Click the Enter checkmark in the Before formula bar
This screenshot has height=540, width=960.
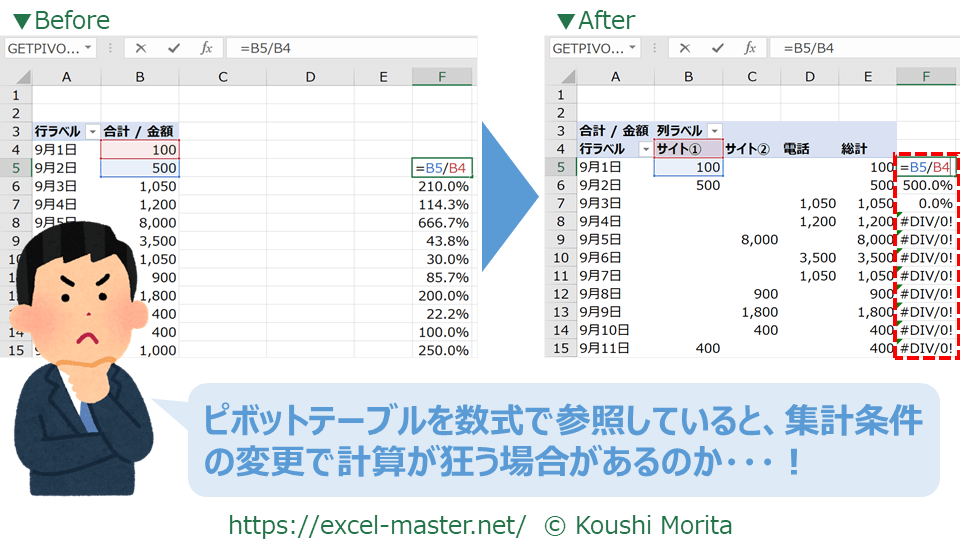[174, 48]
